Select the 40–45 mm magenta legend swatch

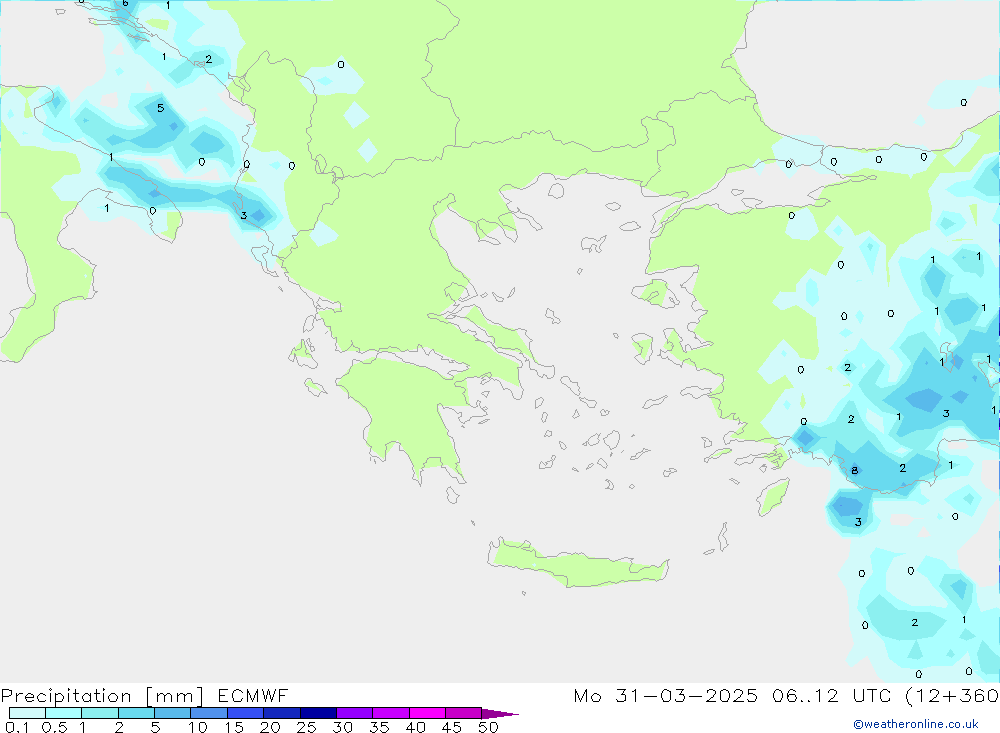427,713
